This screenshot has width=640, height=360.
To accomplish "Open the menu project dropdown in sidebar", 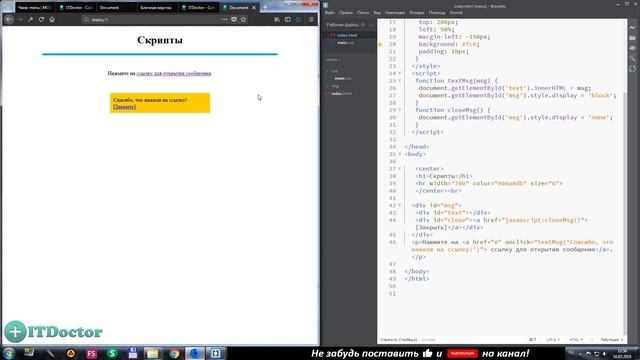I will click(x=333, y=60).
